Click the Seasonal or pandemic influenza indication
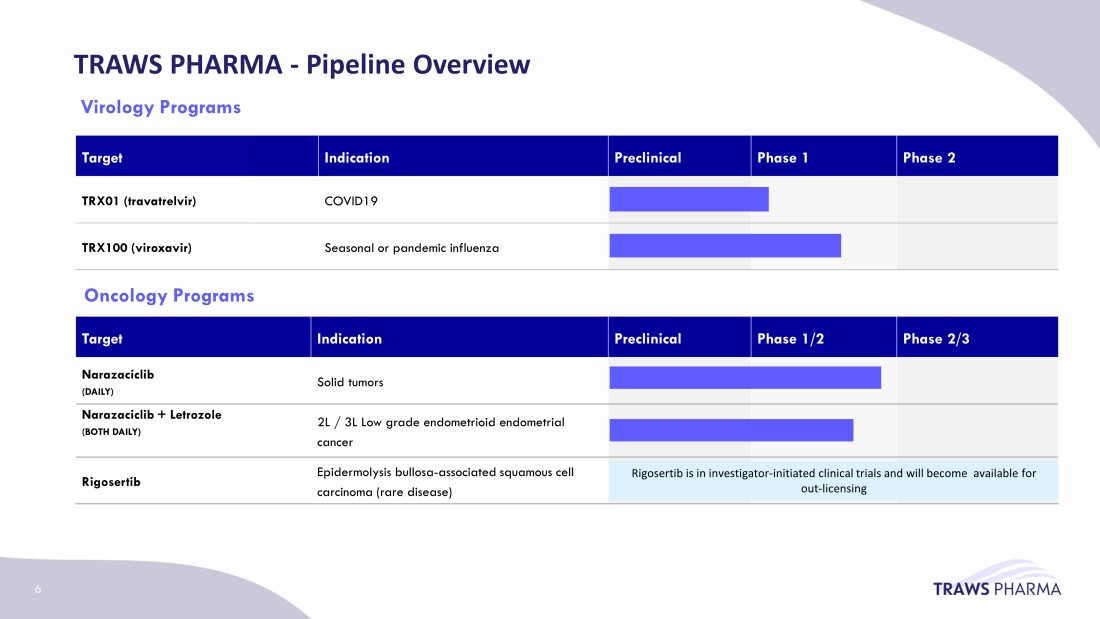This screenshot has width=1100, height=619. point(411,248)
